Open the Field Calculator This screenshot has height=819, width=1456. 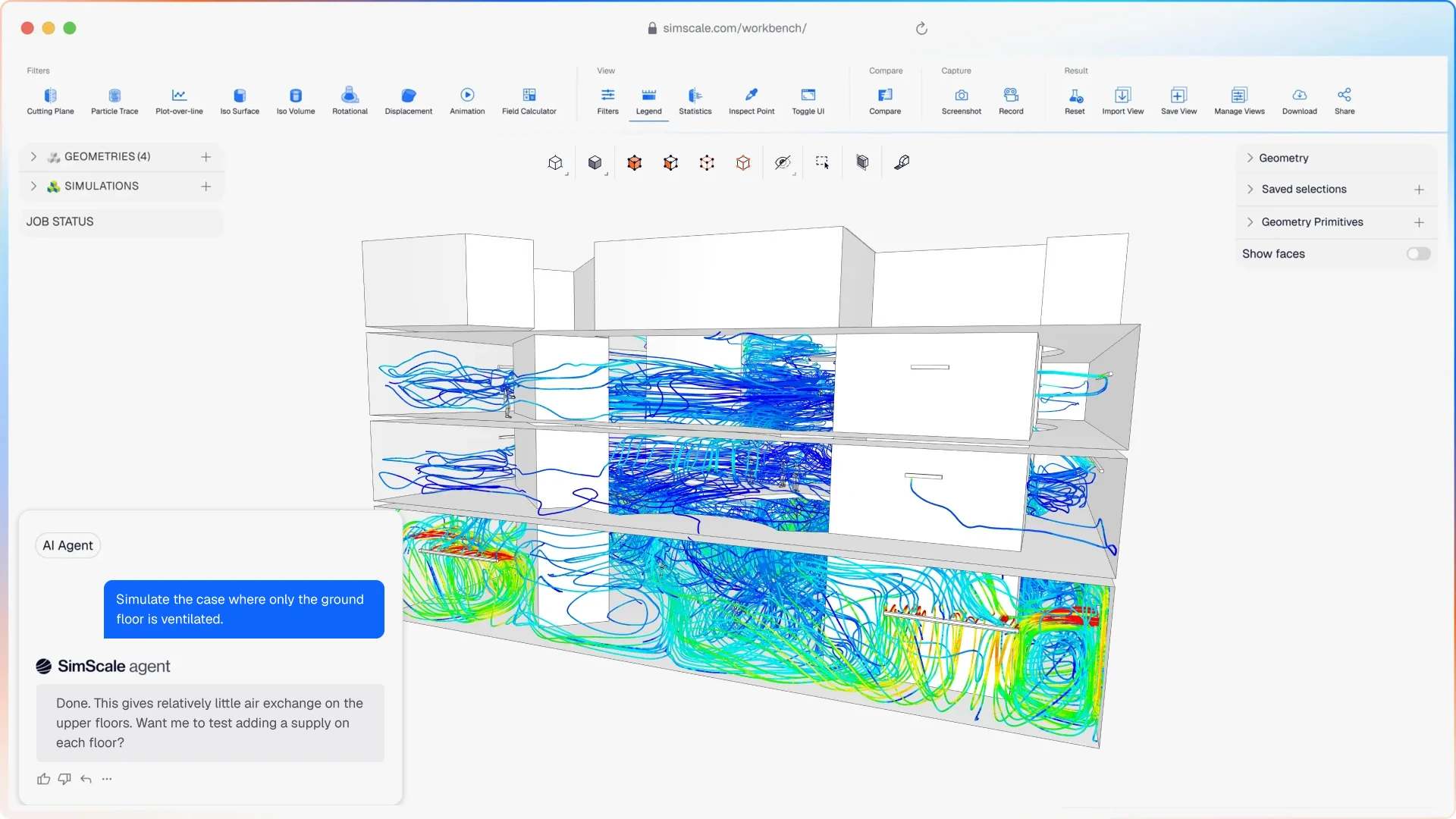(529, 101)
